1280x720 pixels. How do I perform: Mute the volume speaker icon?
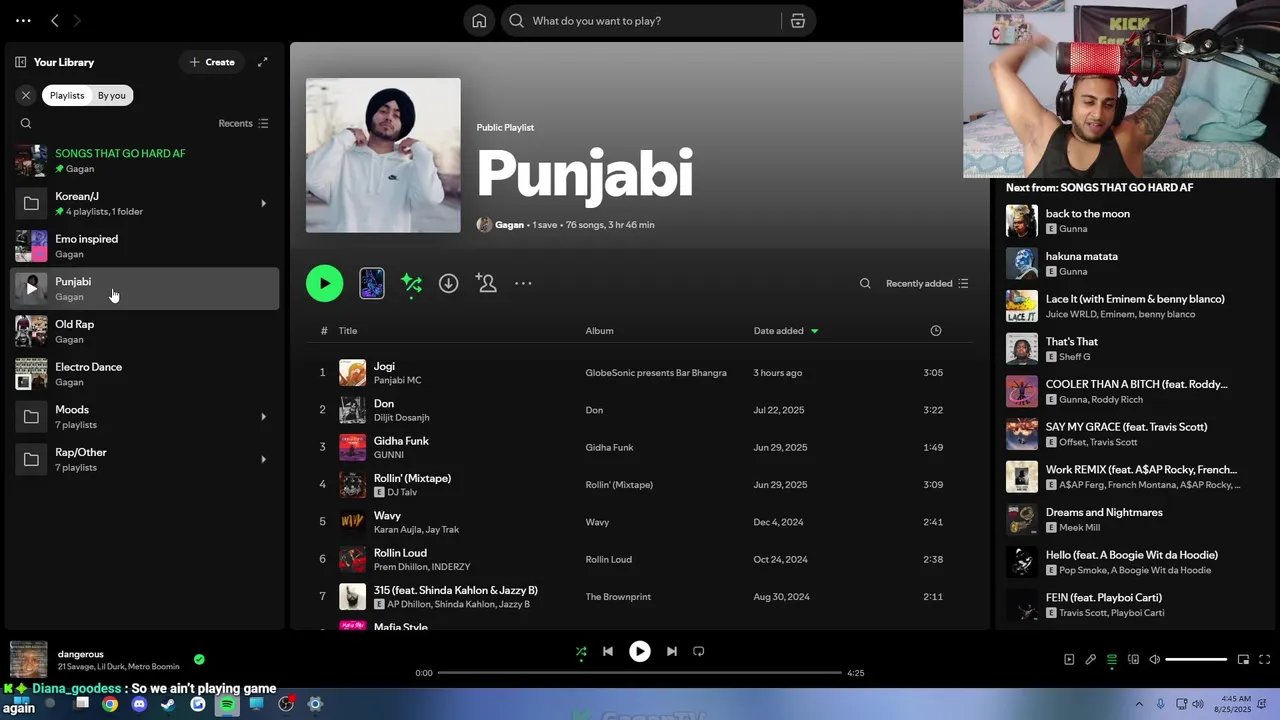[1154, 660]
